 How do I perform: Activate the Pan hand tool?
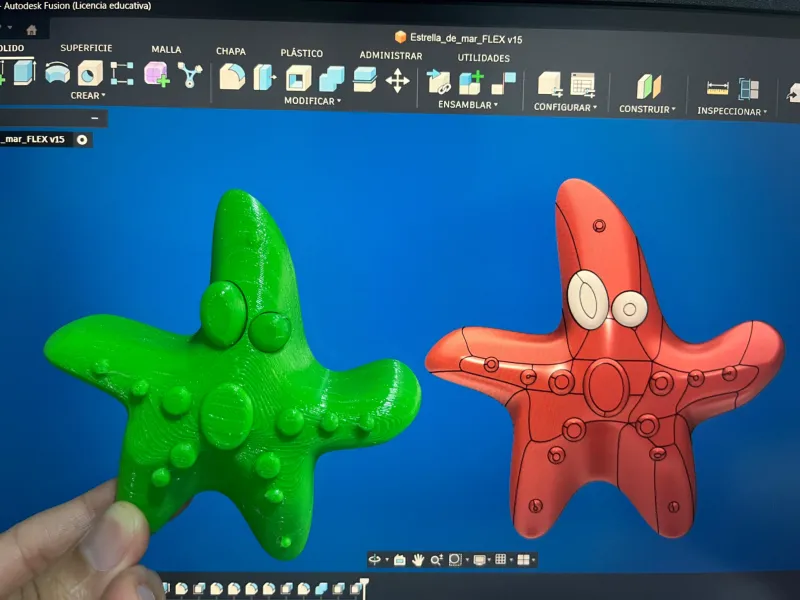pyautogui.click(x=418, y=560)
